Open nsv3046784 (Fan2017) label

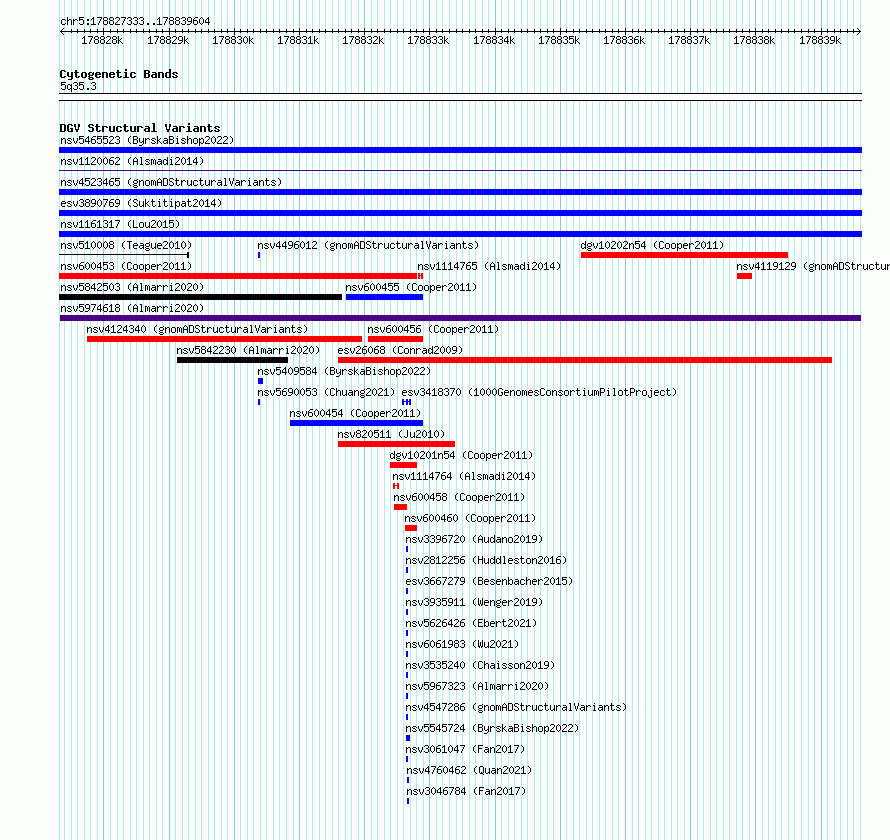[x=467, y=791]
